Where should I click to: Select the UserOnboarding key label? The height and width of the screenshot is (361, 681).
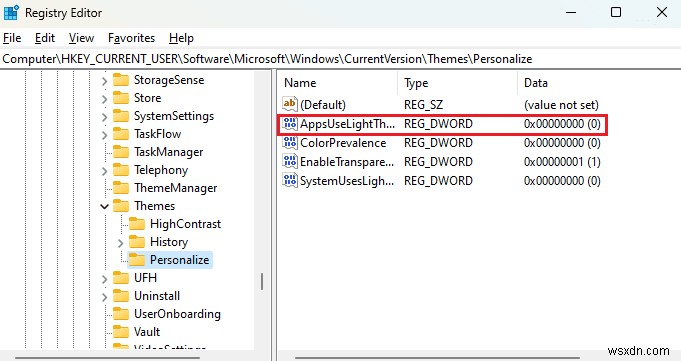coord(177,314)
